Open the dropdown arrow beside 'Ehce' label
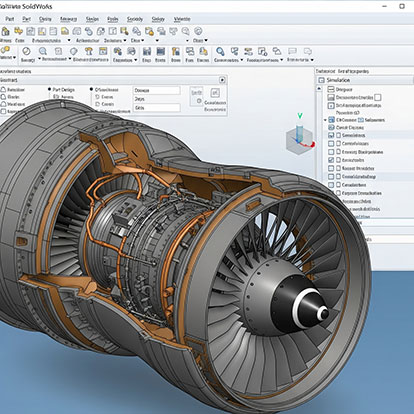 (x=143, y=40)
